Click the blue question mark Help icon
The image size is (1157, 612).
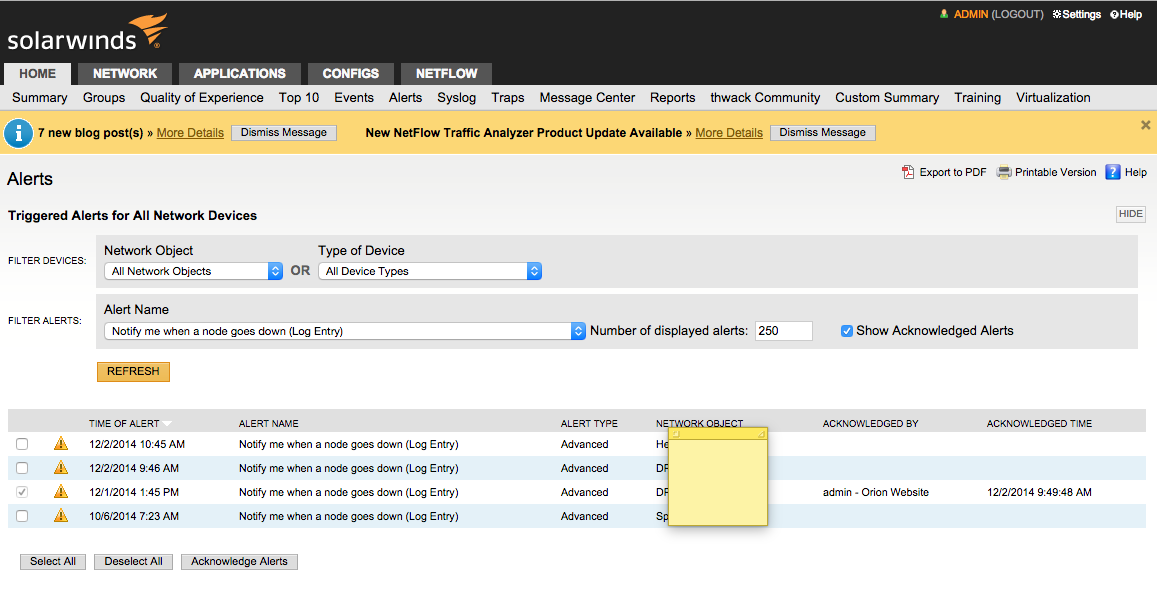point(1113,172)
